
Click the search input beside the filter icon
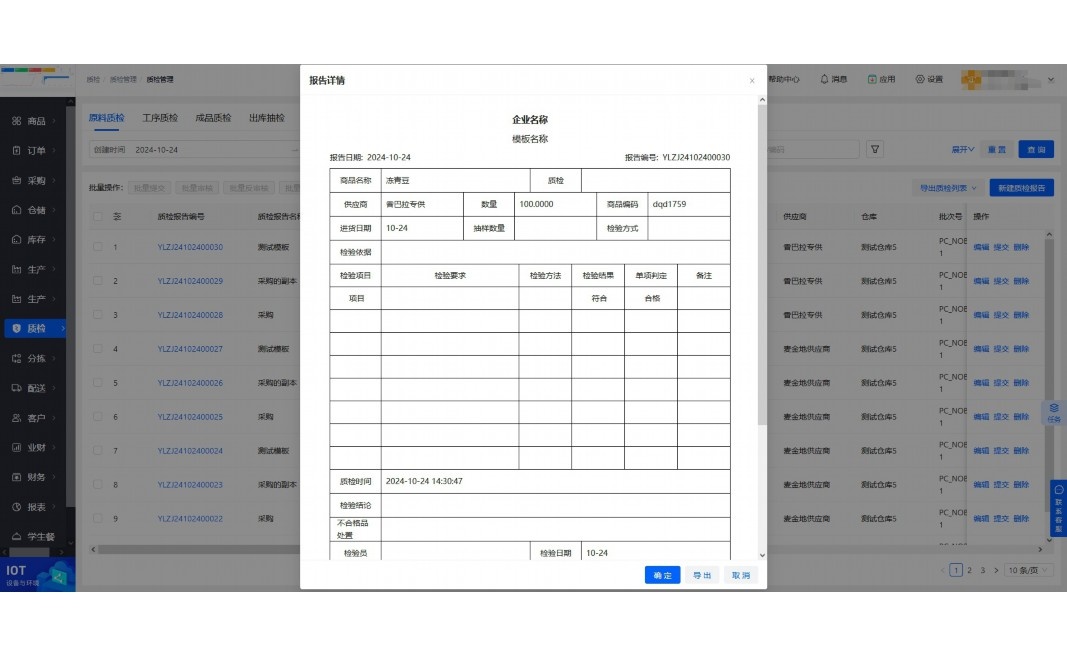pos(813,149)
